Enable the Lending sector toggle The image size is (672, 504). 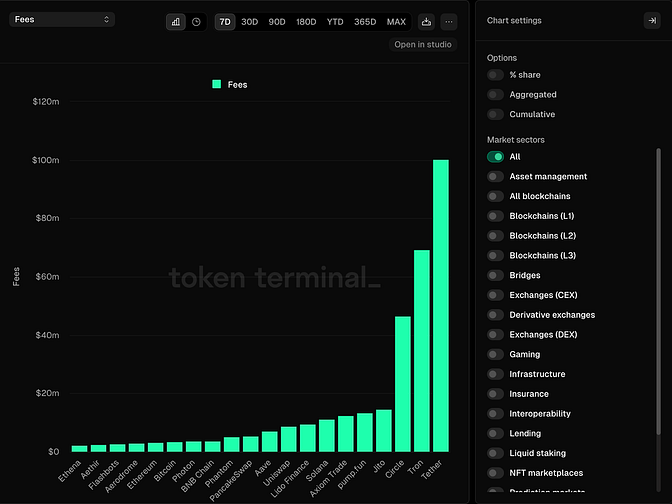point(495,433)
